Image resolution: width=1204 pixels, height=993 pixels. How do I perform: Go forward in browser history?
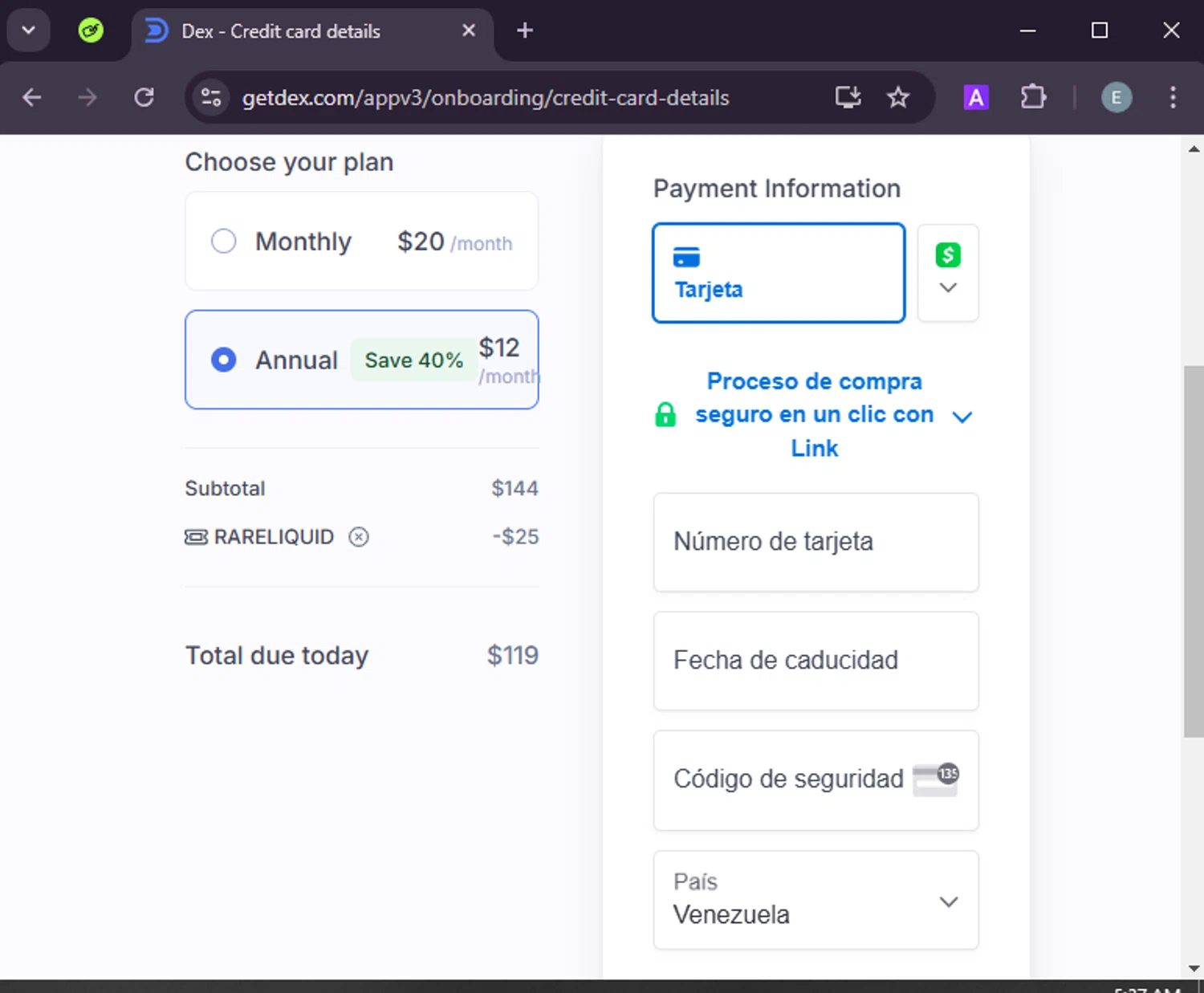[x=87, y=98]
